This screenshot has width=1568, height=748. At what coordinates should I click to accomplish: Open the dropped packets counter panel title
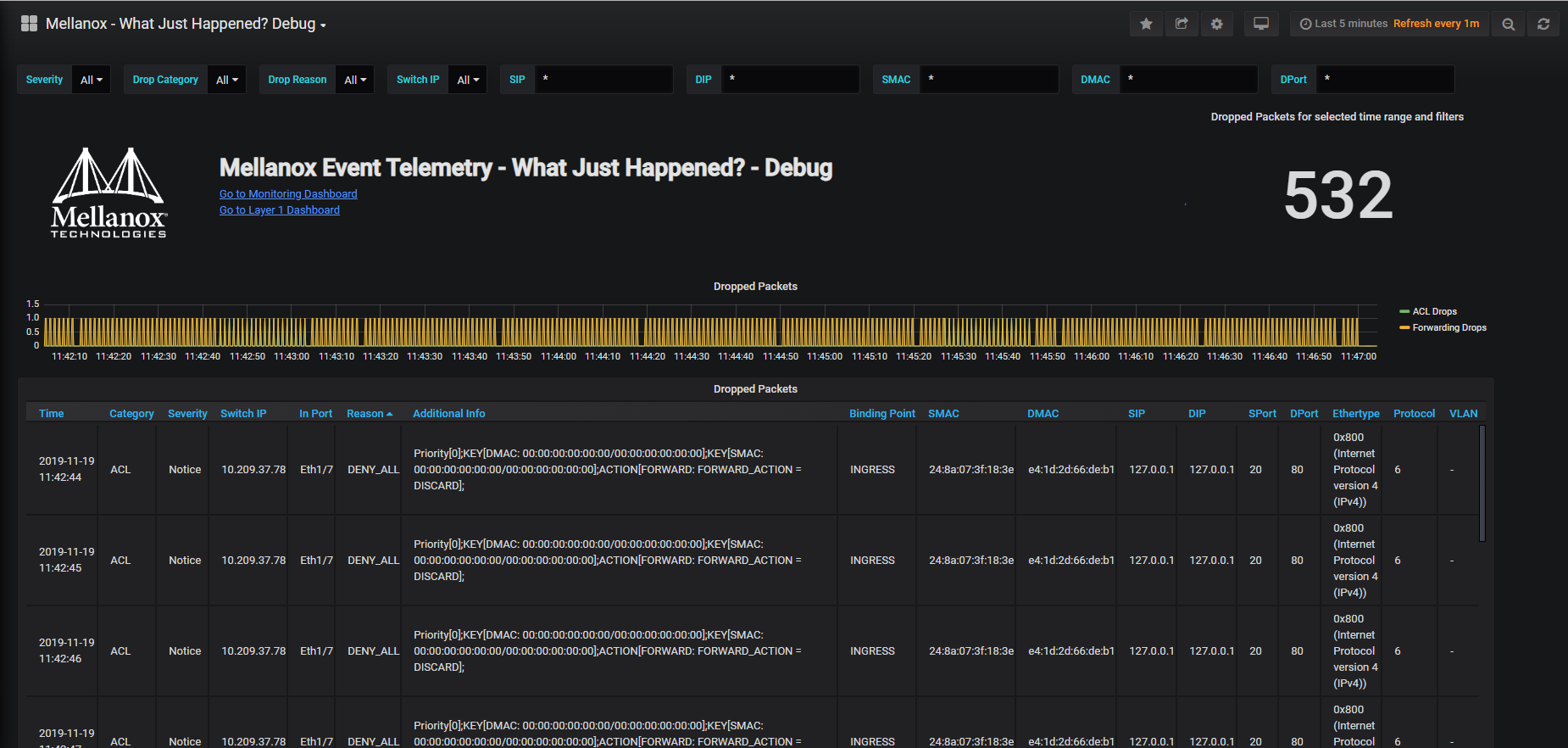[x=1337, y=117]
